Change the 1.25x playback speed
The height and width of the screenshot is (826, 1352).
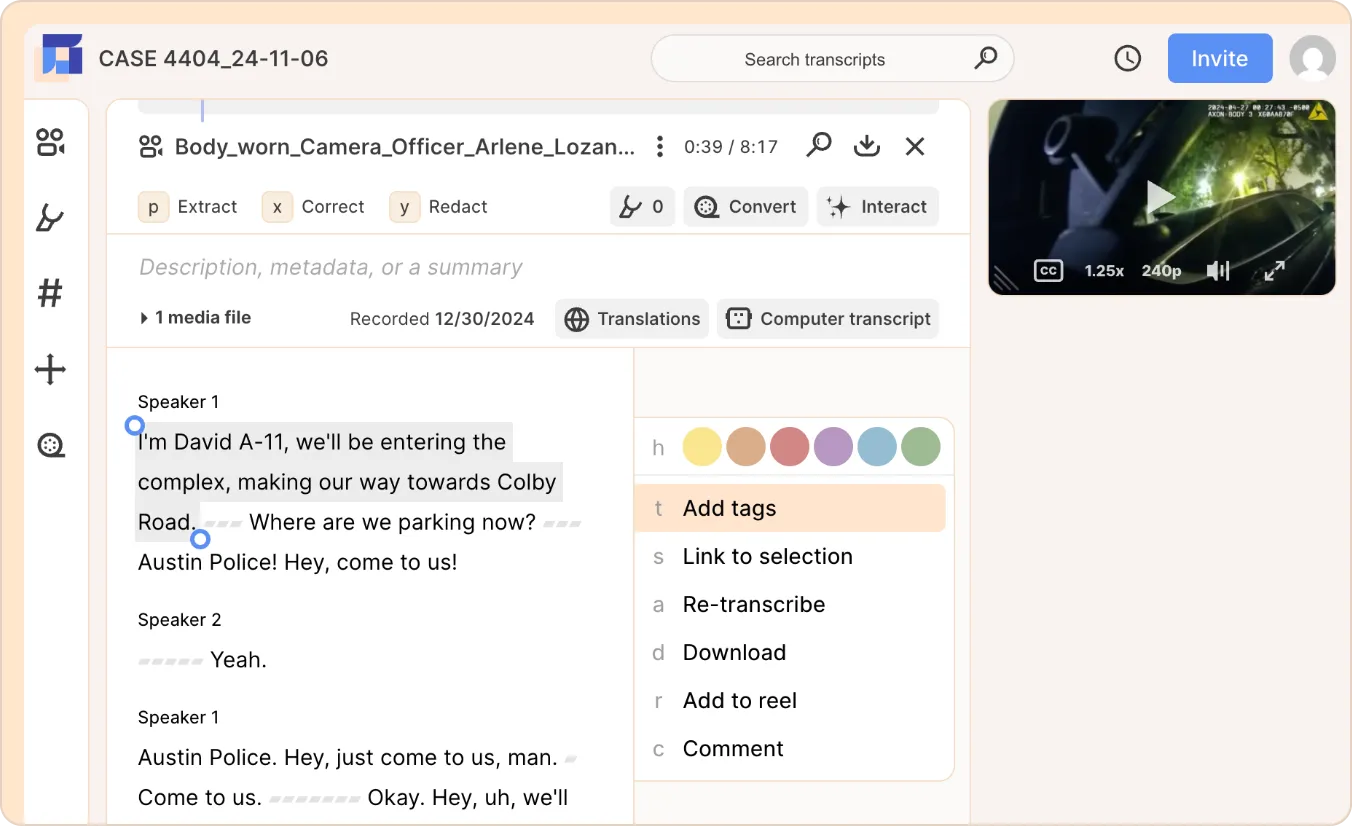coord(1104,270)
